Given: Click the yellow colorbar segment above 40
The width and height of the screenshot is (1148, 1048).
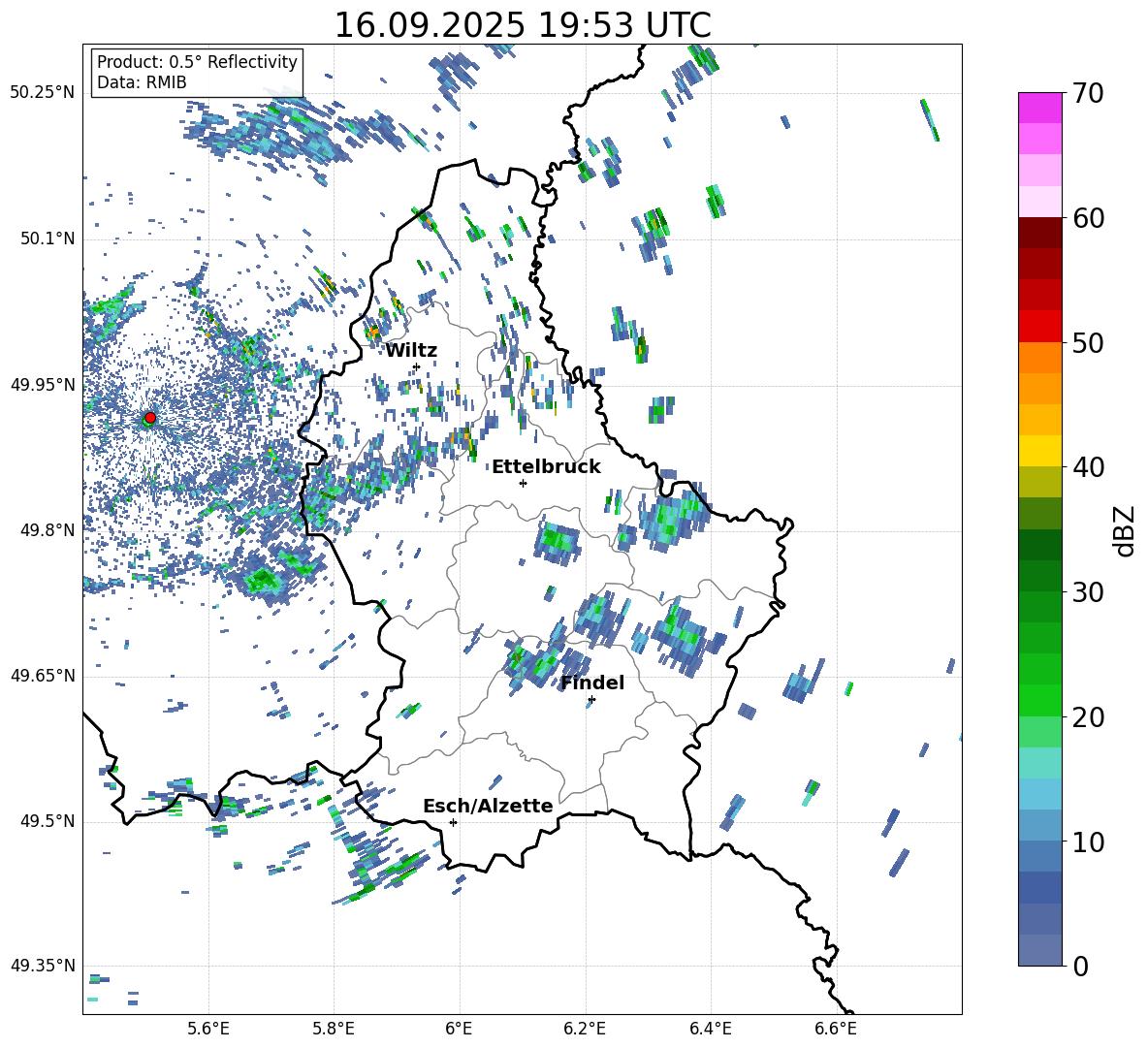Looking at the screenshot, I should 1039,451.
